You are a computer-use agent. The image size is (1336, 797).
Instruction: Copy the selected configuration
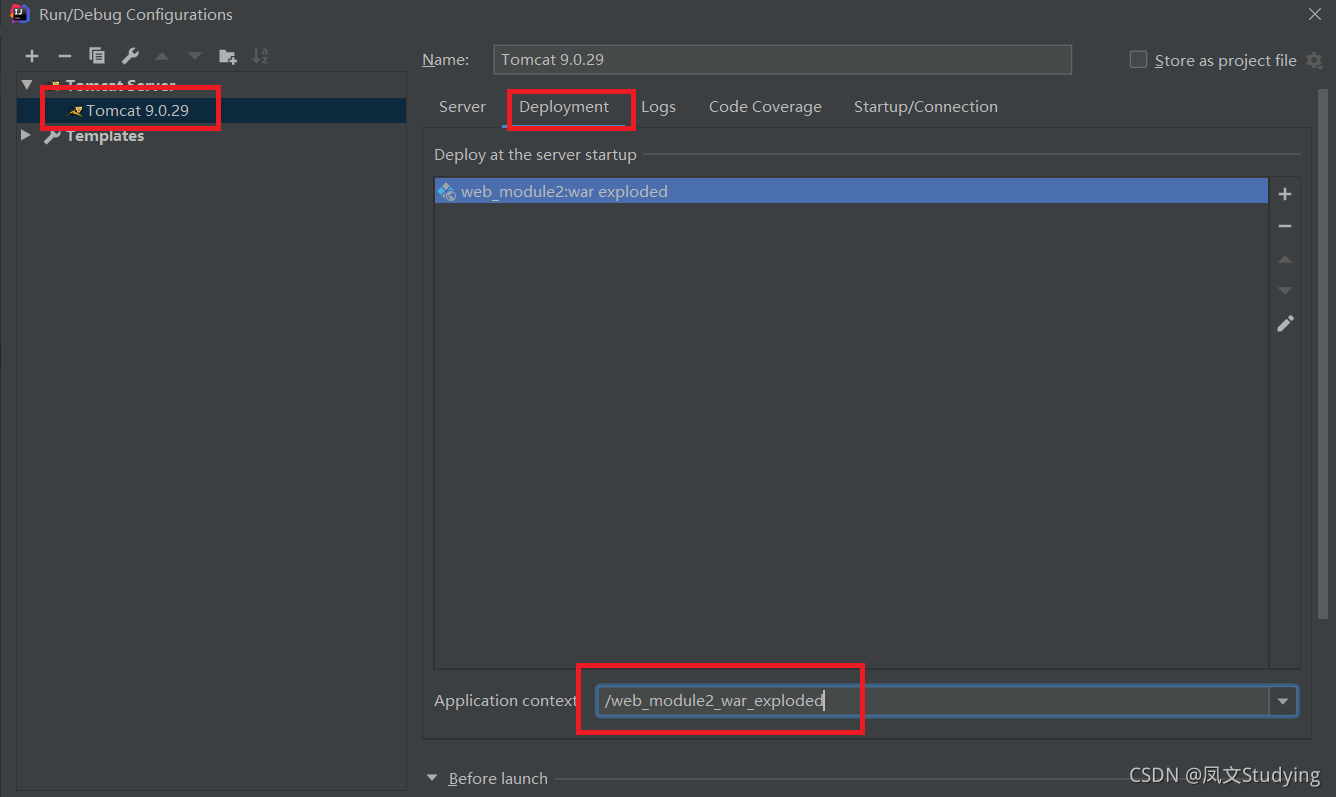[x=97, y=56]
